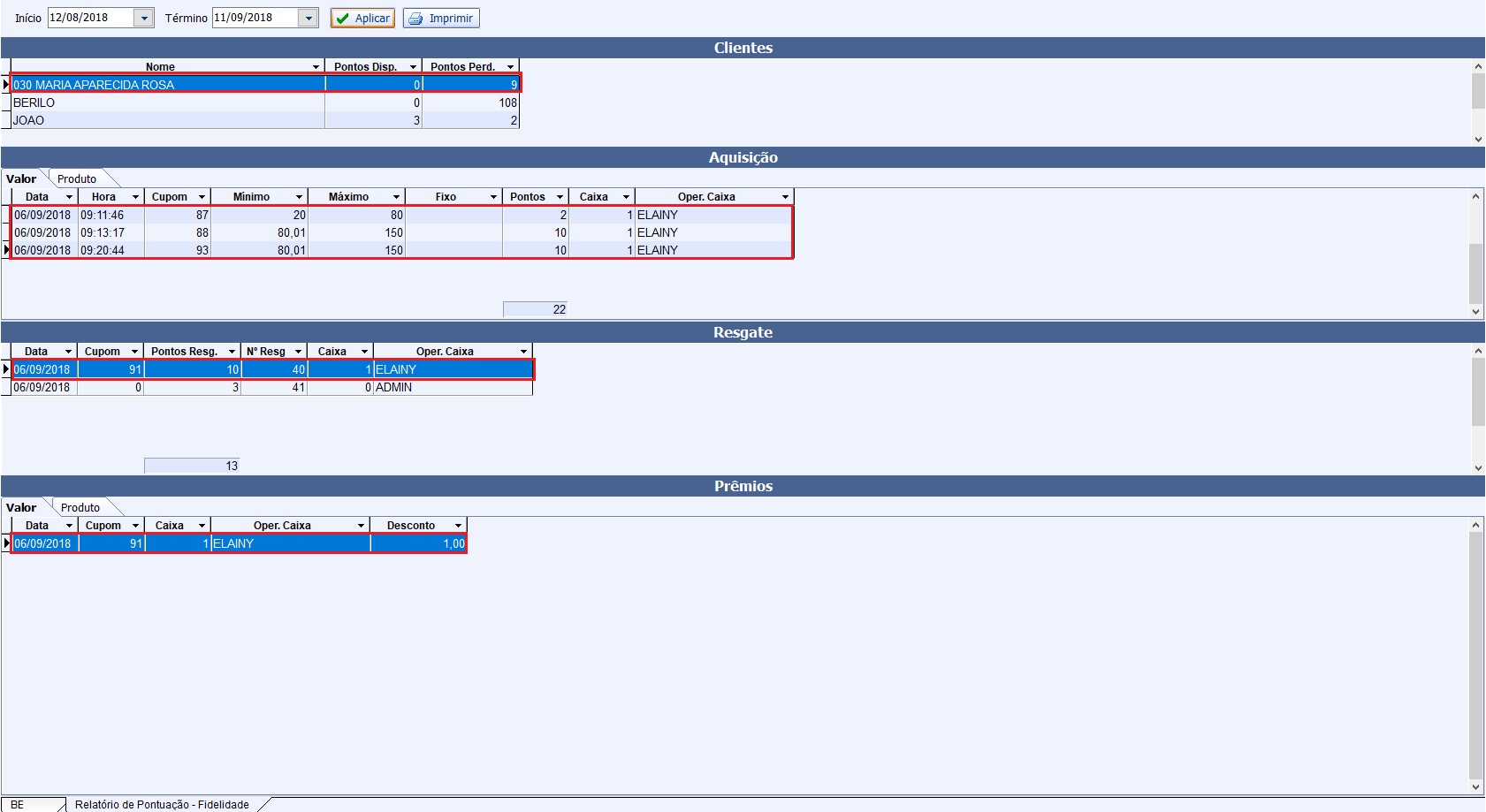Screen dimensions: 1486x812
Task: Open the Início date dropdown
Action: tap(143, 18)
